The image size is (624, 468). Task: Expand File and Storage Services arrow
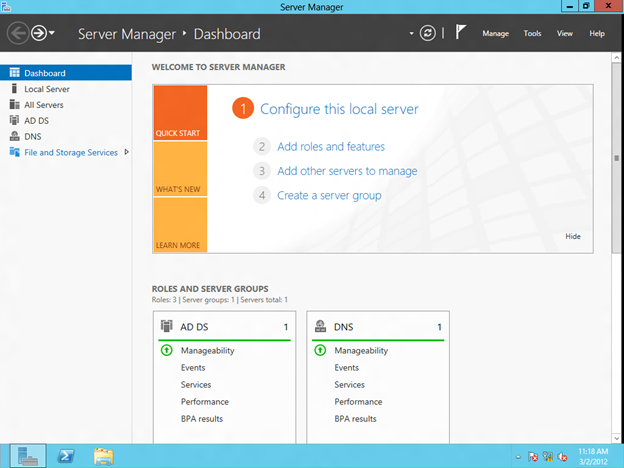coord(126,153)
